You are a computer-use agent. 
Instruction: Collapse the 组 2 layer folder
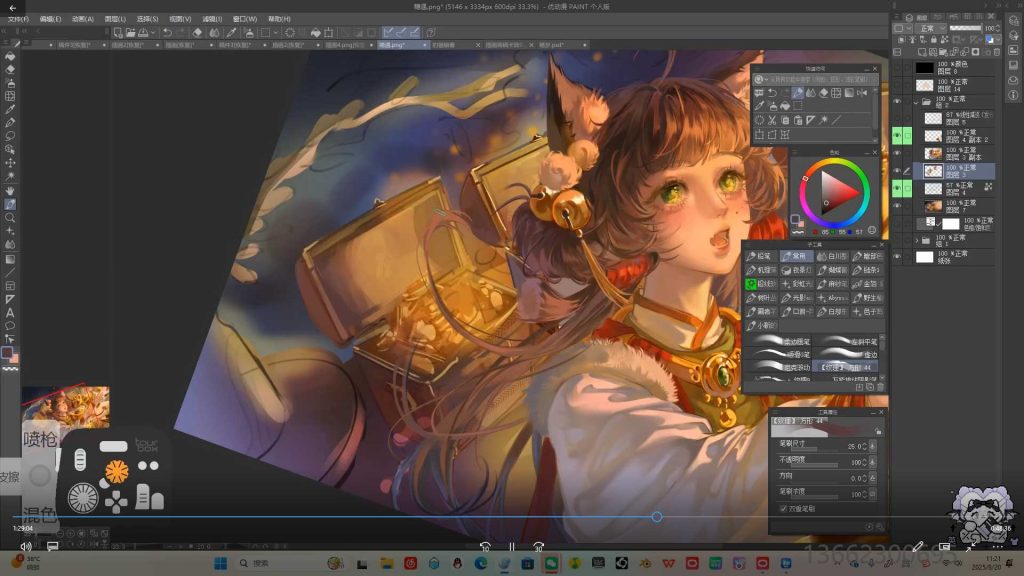coord(916,102)
